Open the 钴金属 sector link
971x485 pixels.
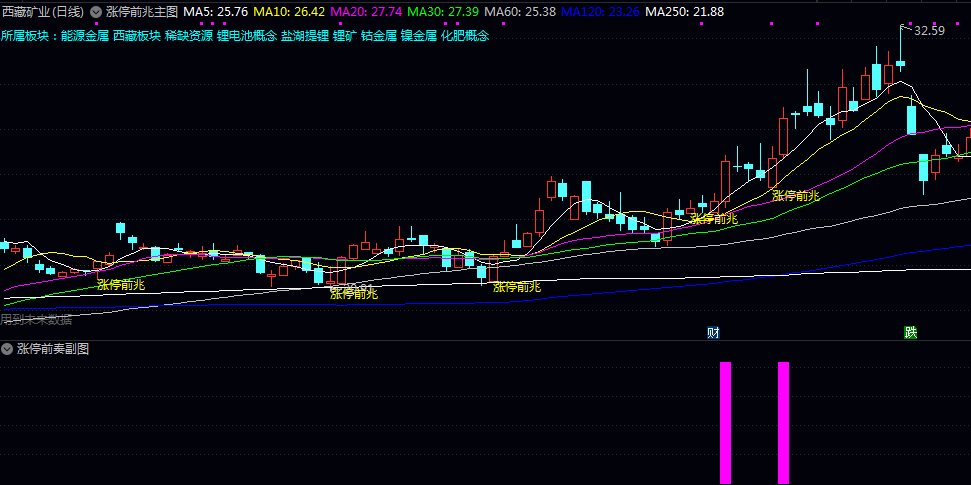point(379,36)
